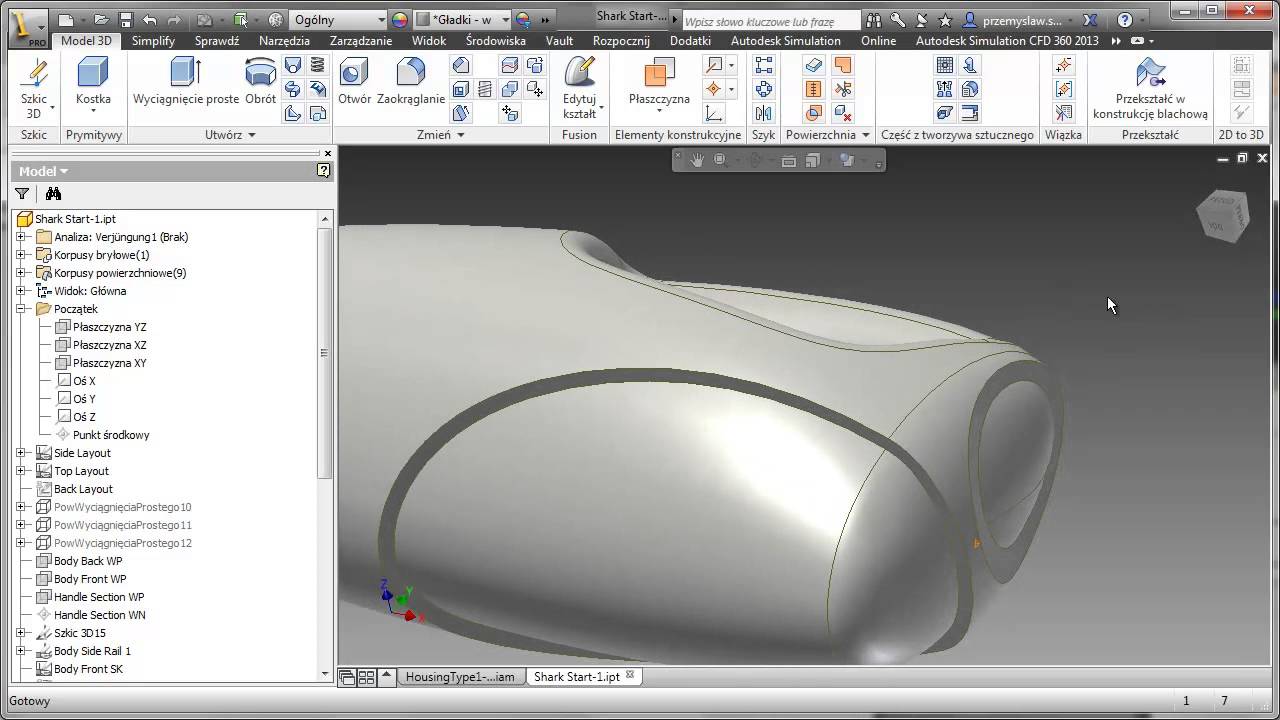Open the browser find binoculars icon

(x=53, y=194)
